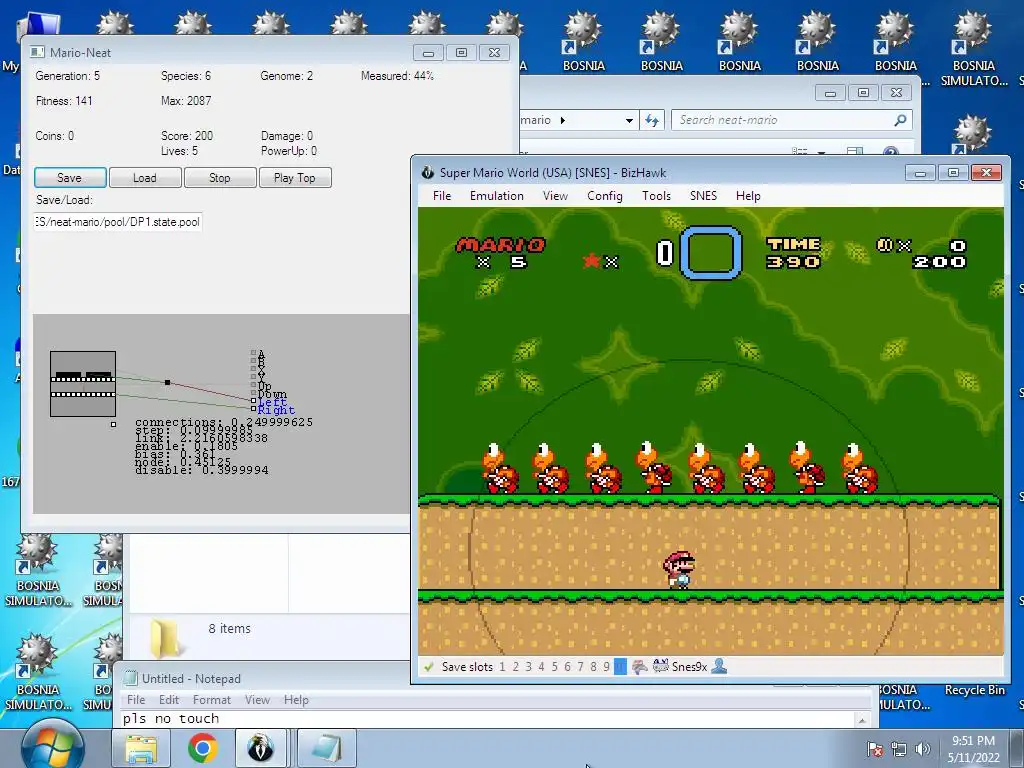Switch to Notepad on the taskbar

pyautogui.click(x=327, y=748)
